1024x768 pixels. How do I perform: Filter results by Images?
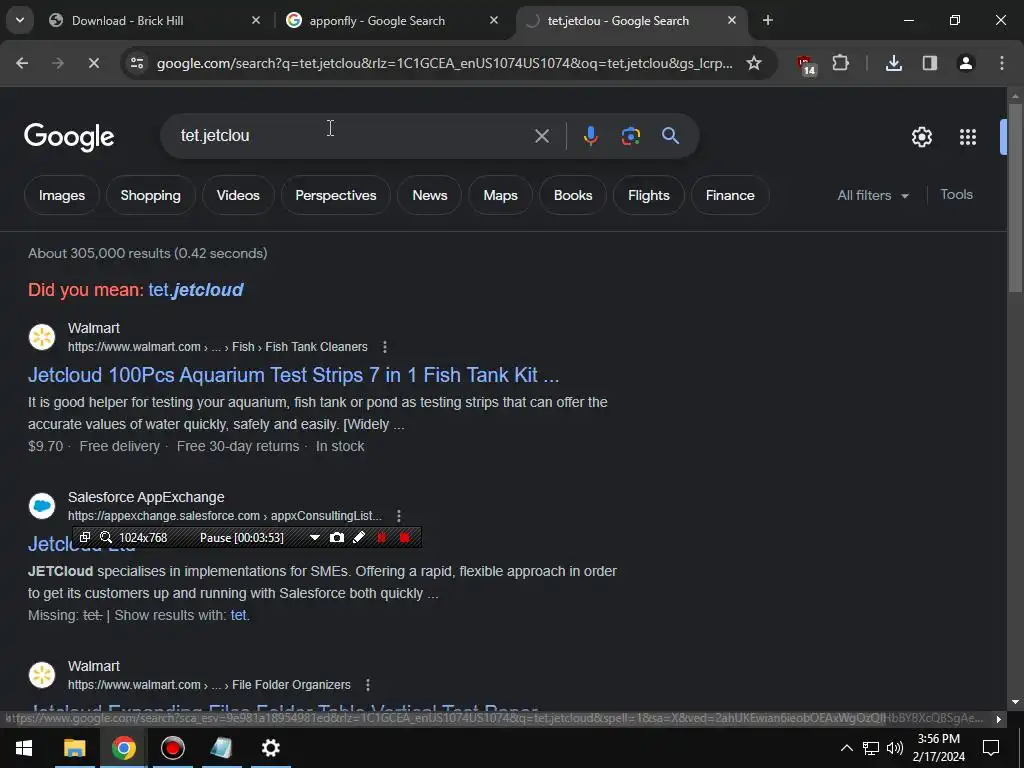coord(62,195)
